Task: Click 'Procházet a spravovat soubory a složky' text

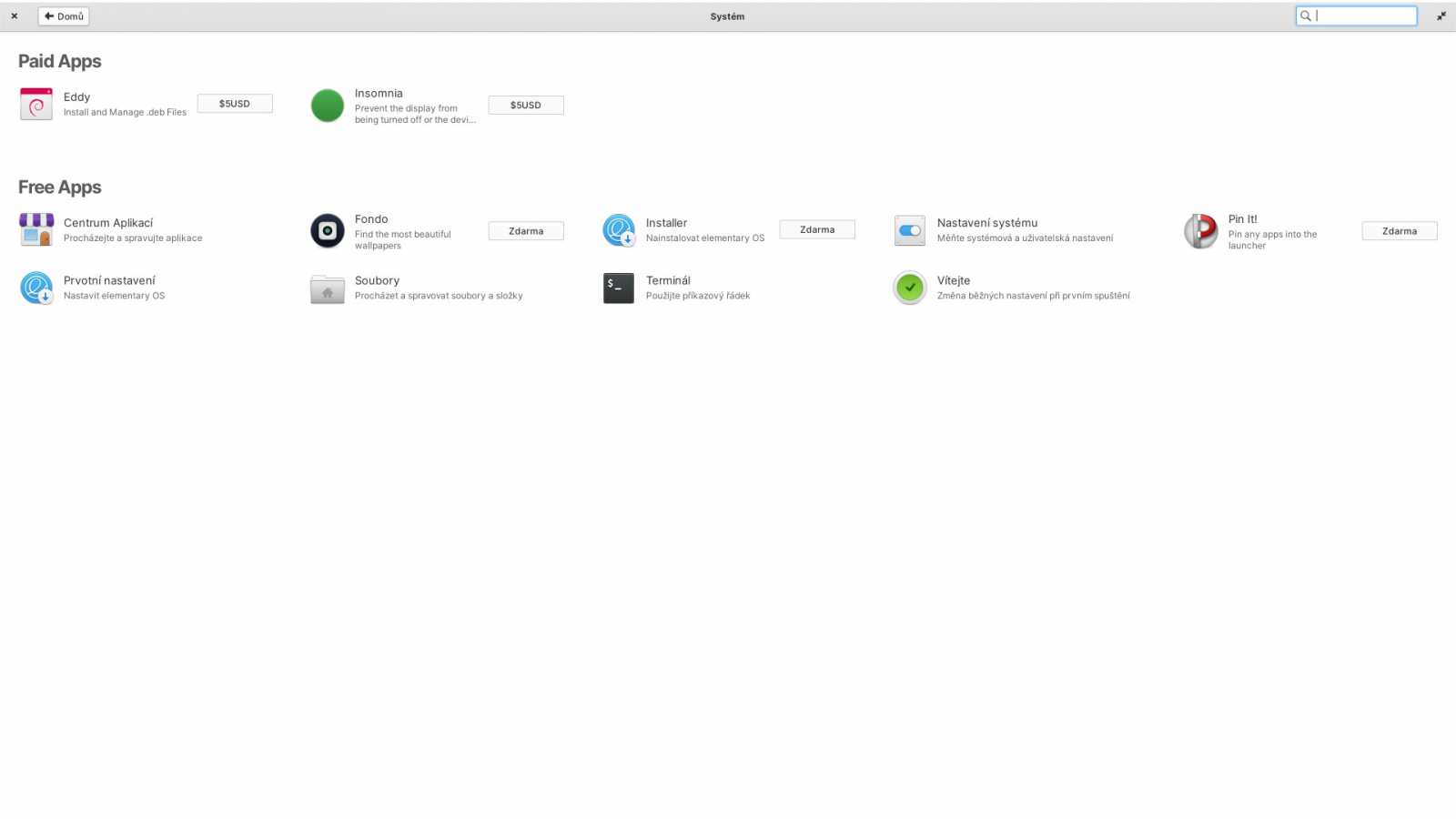Action: [439, 296]
